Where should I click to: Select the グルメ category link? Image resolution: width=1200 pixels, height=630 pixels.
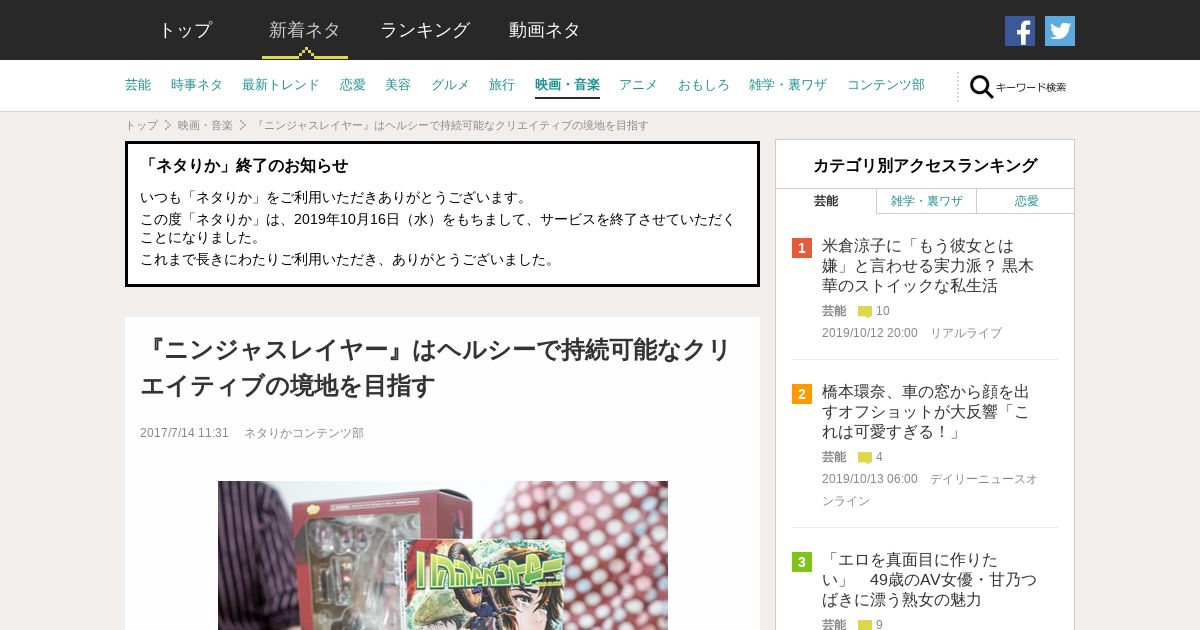[450, 85]
